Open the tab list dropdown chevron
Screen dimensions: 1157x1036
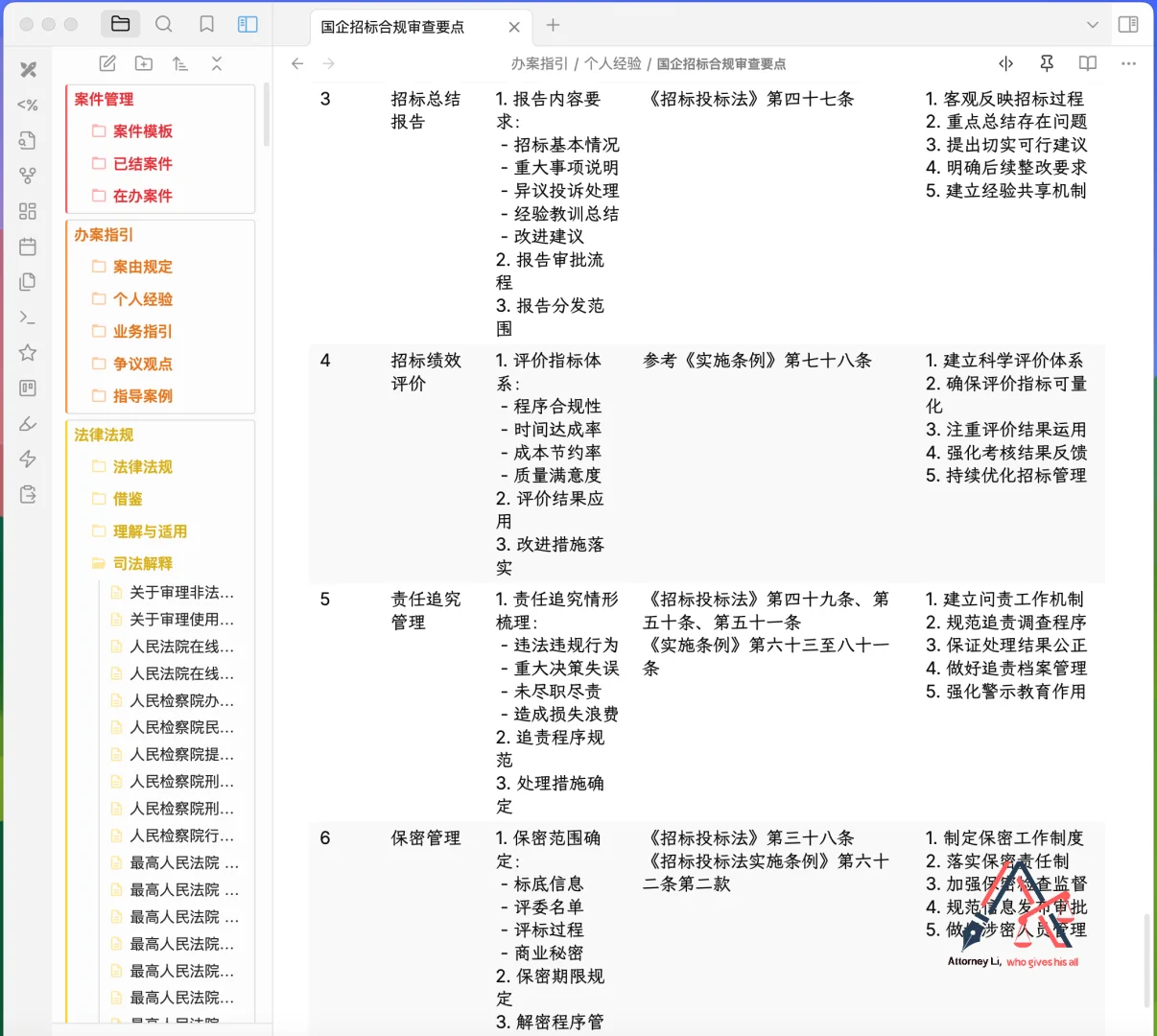tap(1093, 24)
